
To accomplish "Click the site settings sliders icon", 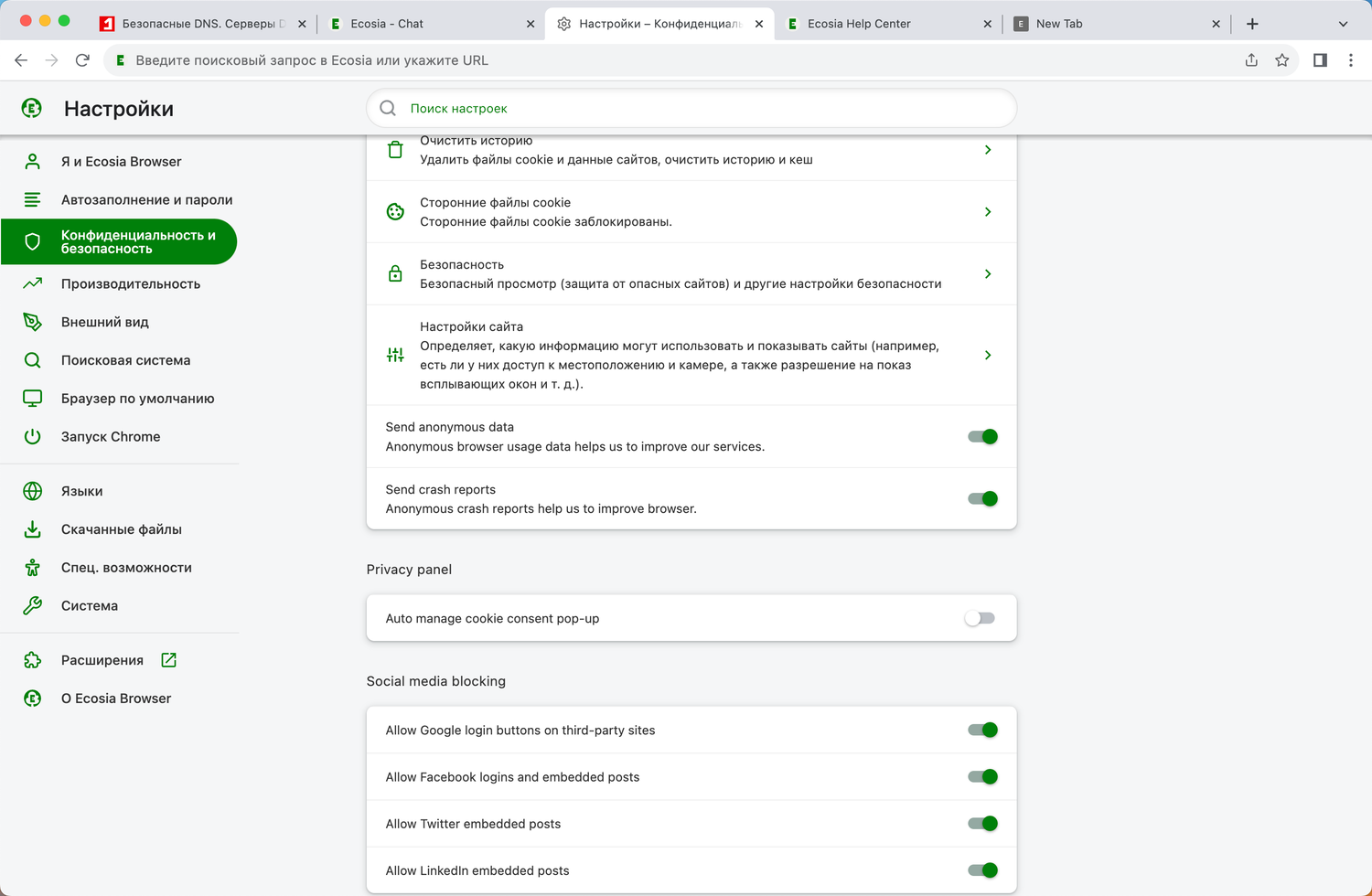I will [395, 355].
